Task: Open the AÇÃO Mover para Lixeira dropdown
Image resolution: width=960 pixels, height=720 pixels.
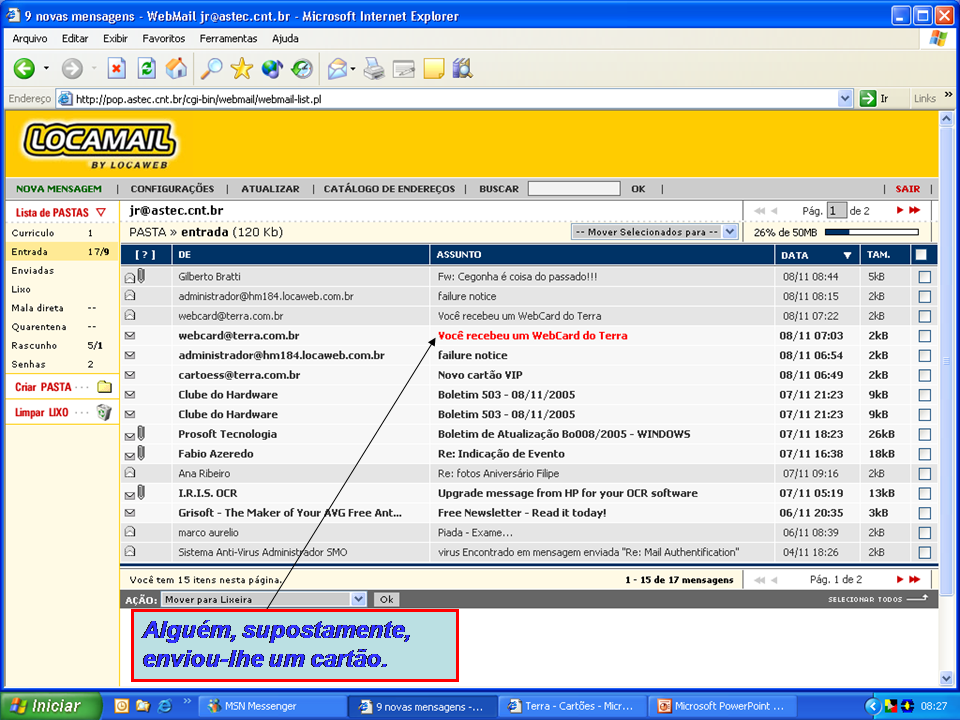Action: point(263,599)
